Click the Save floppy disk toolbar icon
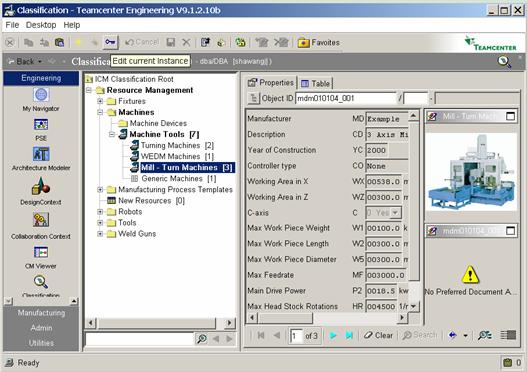The height and width of the screenshot is (372, 527). tap(171, 42)
